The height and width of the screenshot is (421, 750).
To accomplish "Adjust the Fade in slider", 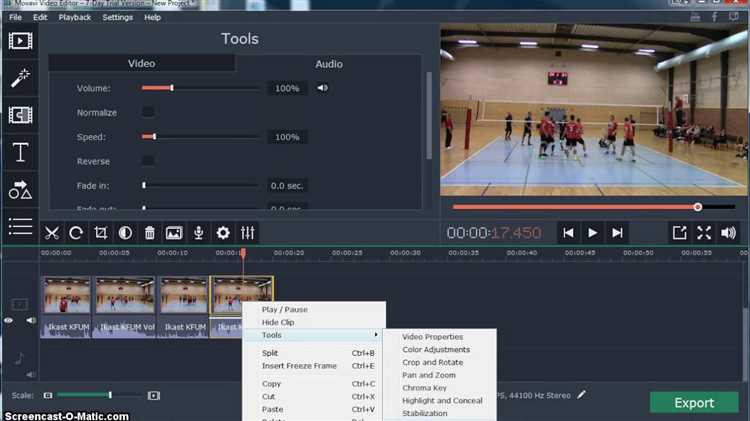I will [200, 186].
